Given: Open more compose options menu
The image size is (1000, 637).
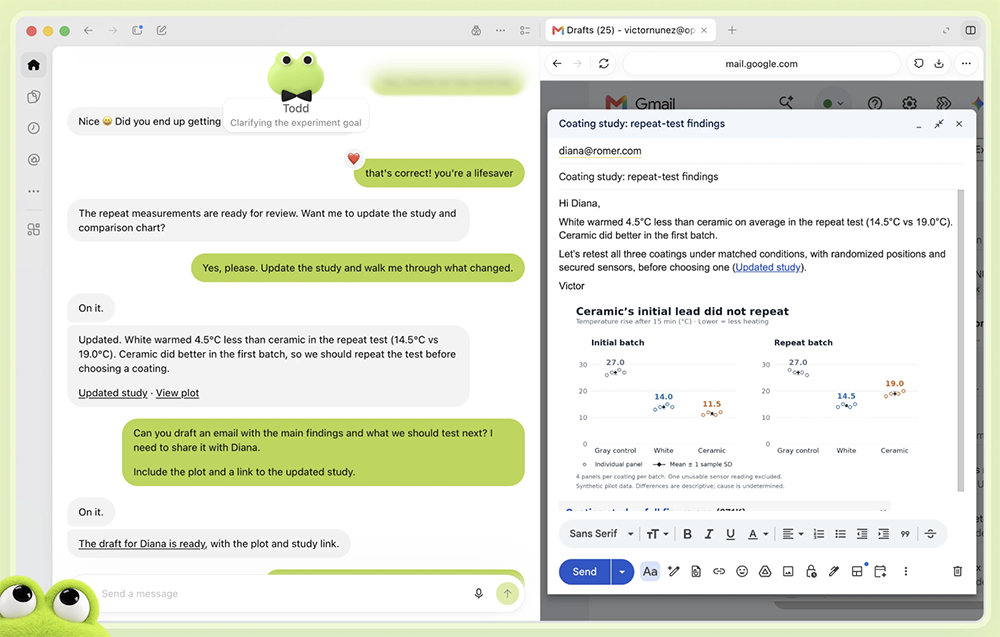Looking at the screenshot, I should 906,571.
